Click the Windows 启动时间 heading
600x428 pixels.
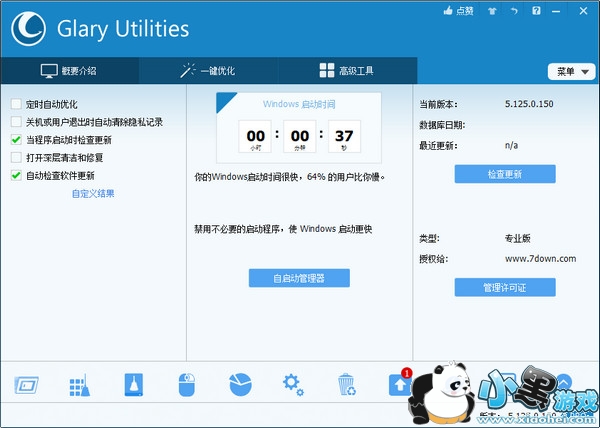pyautogui.click(x=299, y=104)
